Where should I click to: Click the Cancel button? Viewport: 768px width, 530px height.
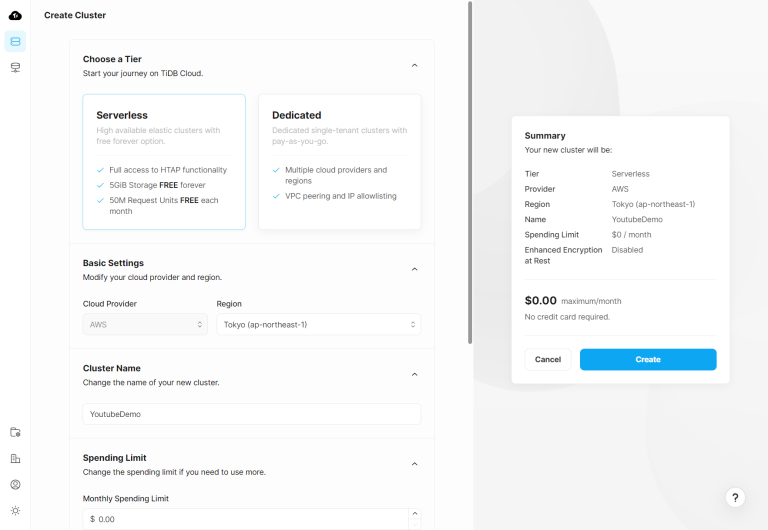pos(548,360)
